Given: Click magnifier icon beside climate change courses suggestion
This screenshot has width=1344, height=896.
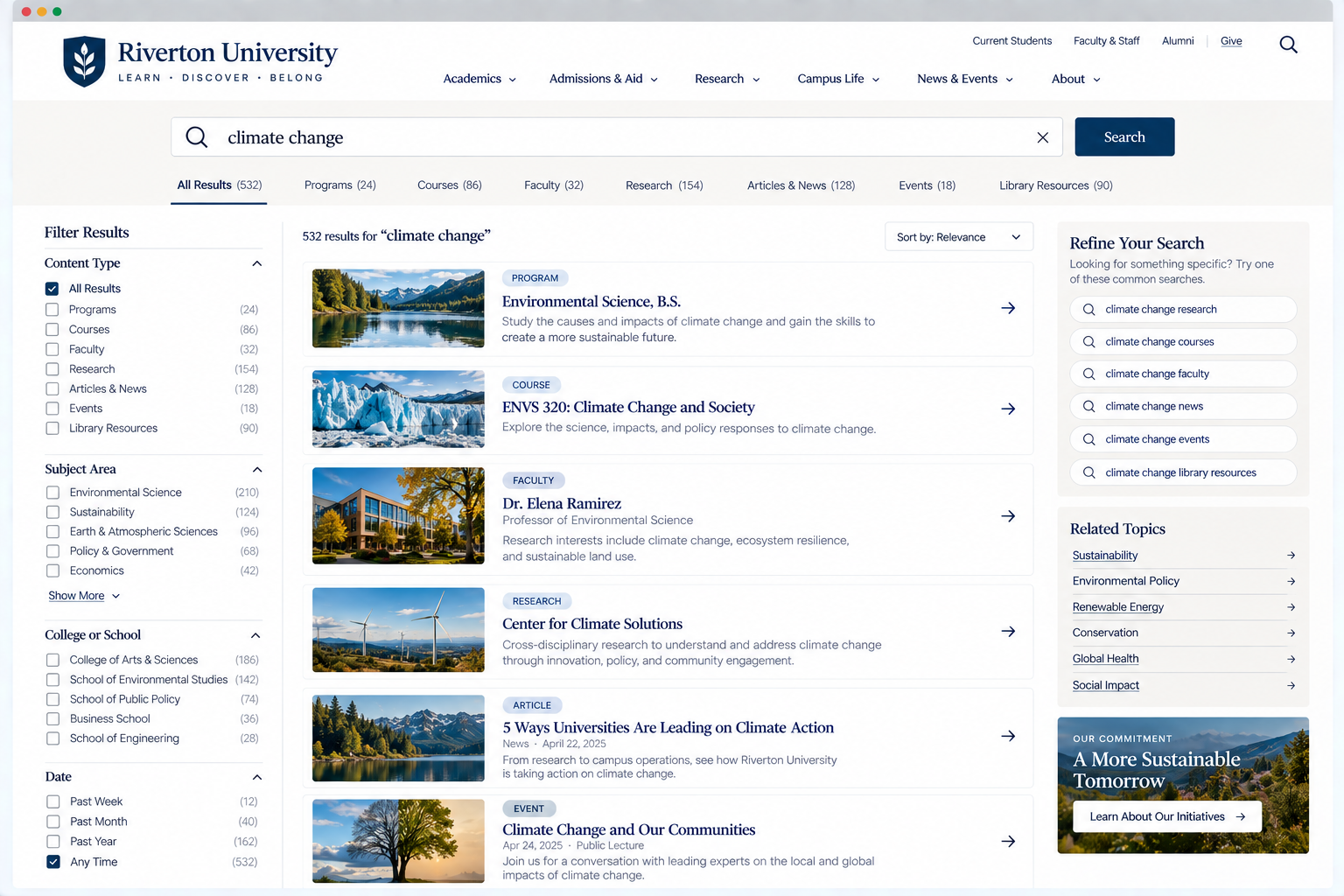Looking at the screenshot, I should coord(1088,342).
